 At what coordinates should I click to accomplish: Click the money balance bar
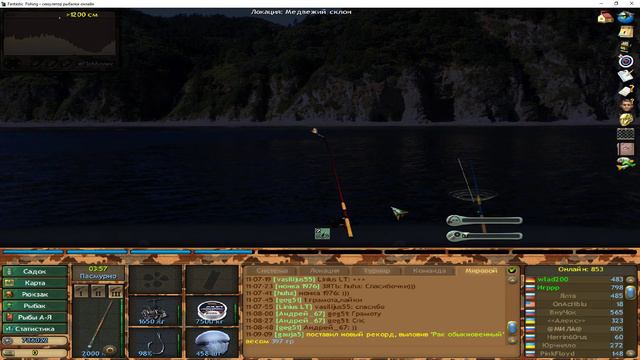(35, 340)
